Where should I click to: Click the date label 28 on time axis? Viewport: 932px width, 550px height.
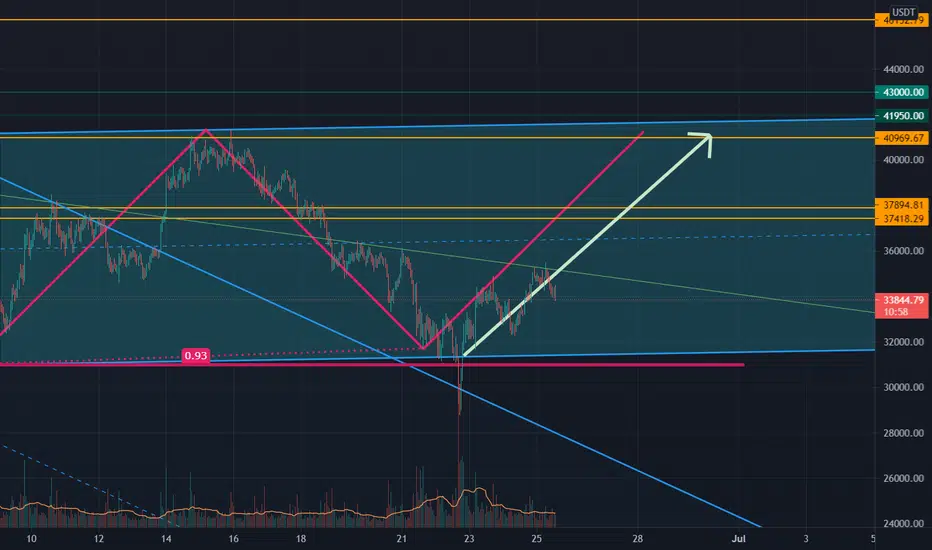pos(637,539)
